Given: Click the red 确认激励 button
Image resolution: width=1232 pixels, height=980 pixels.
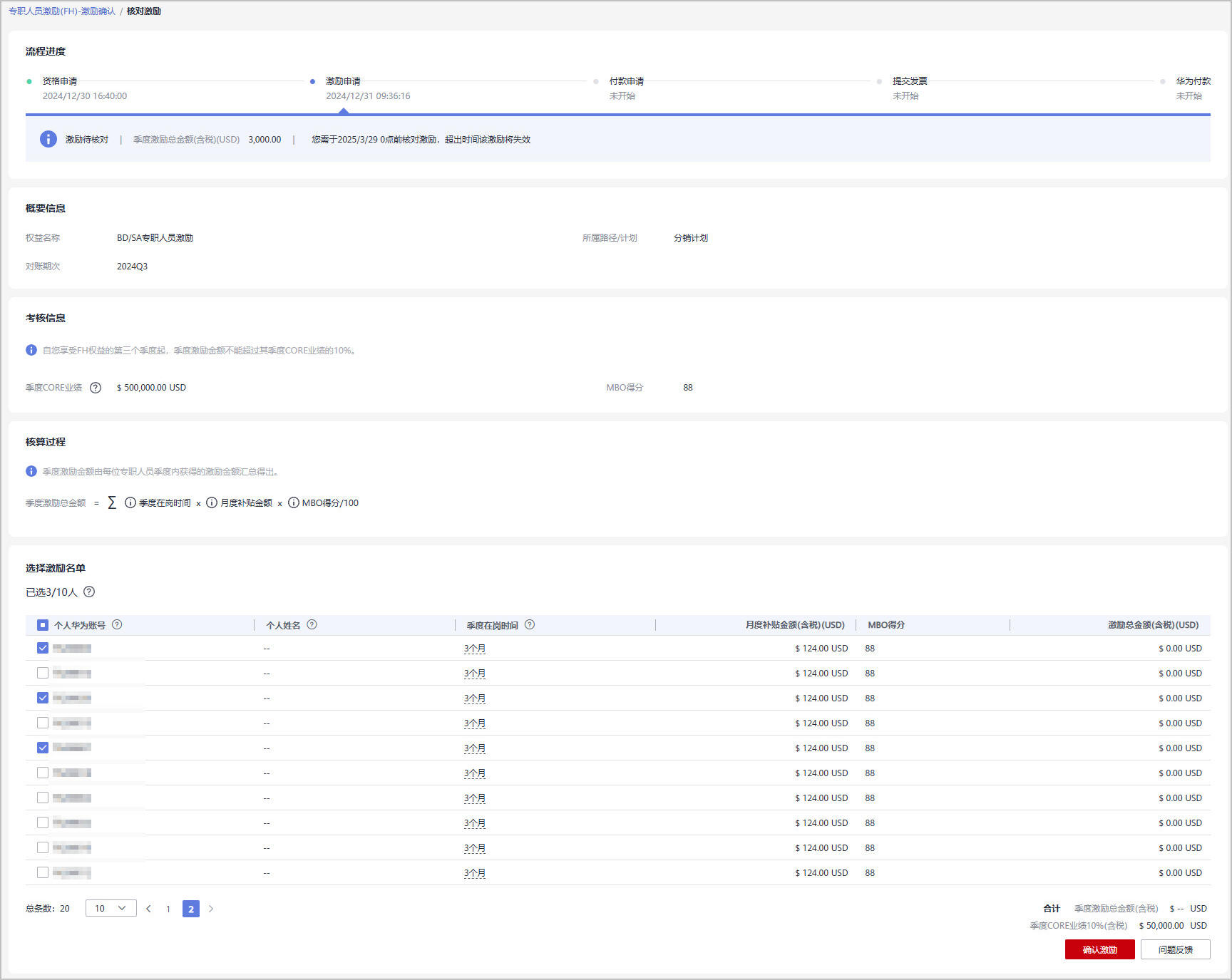Looking at the screenshot, I should coord(1099,949).
